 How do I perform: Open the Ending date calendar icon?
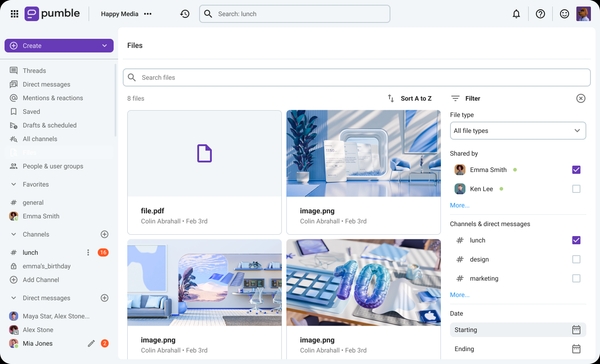click(576, 349)
